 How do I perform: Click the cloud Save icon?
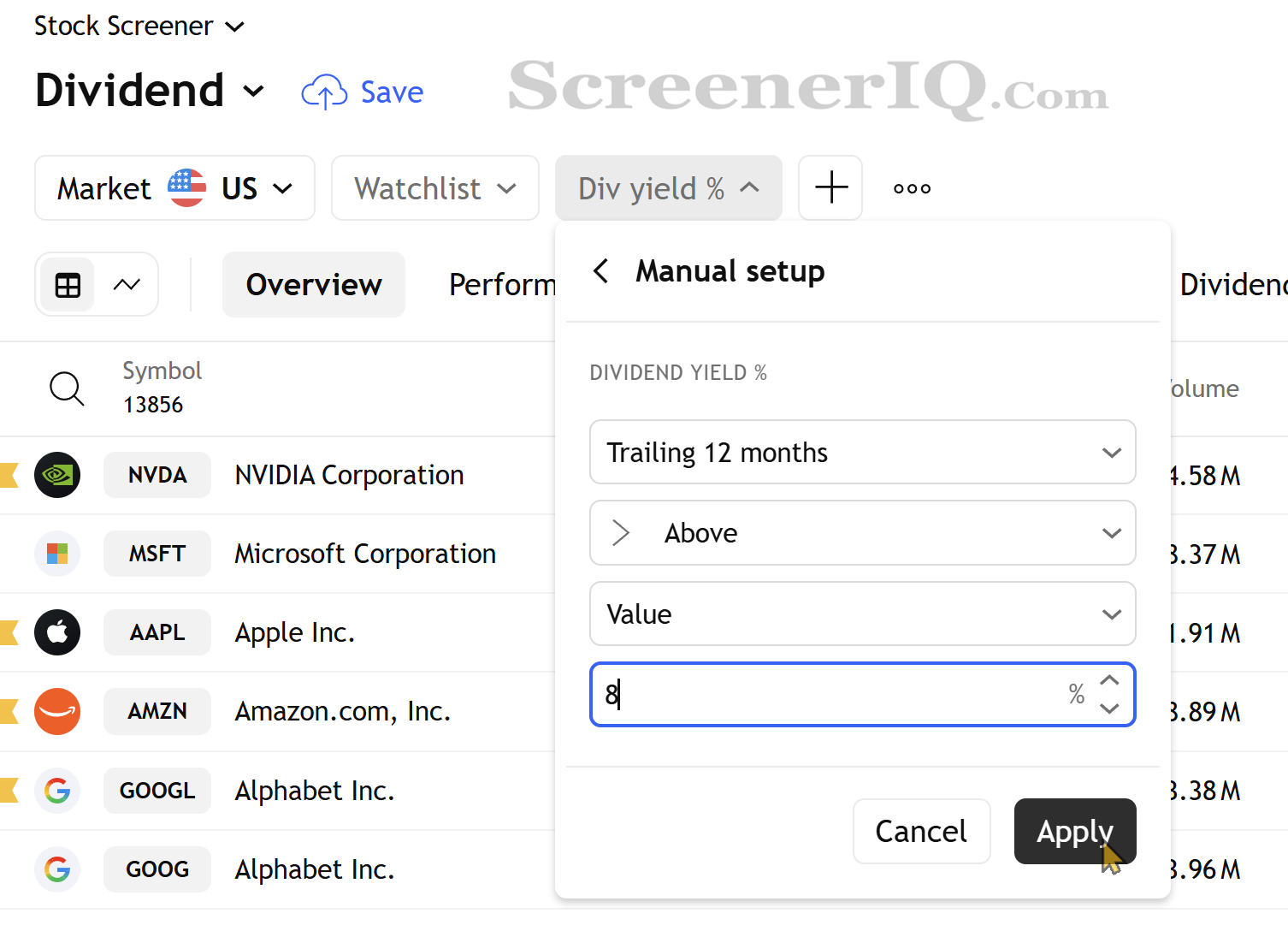(324, 92)
